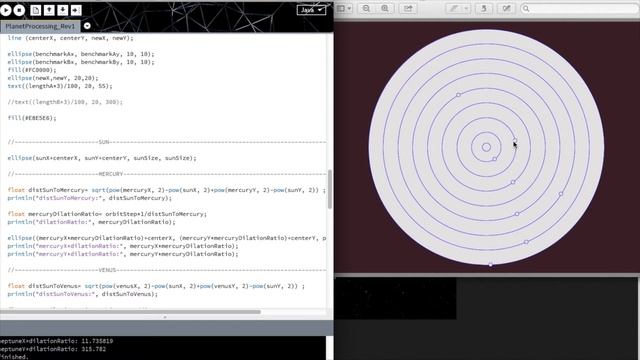Image resolution: width=640 pixels, height=360 pixels.
Task: Click the rotate icon in Preview
Action: [484, 8]
